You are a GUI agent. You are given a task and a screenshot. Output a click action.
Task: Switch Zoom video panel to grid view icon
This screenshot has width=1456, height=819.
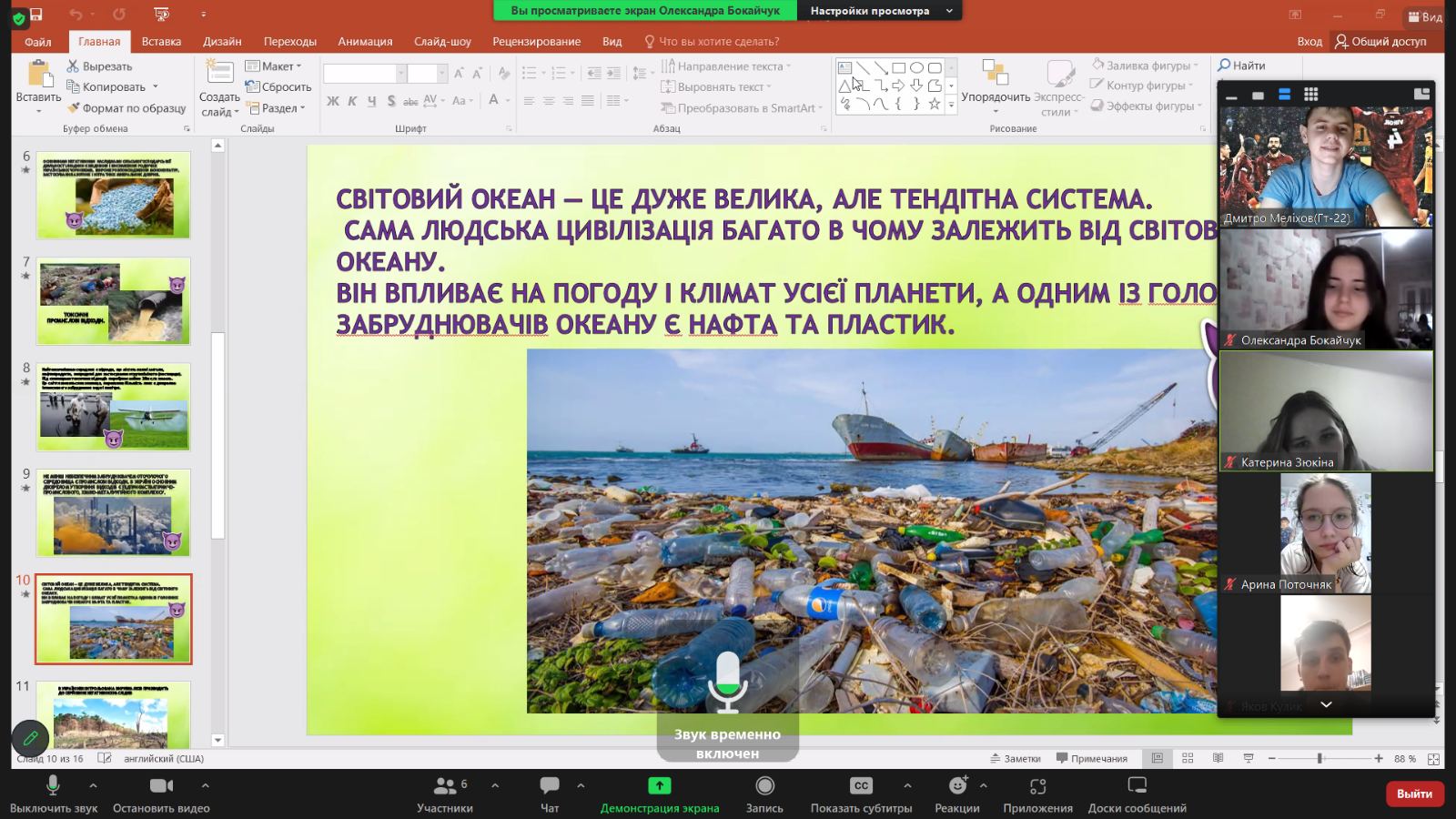click(x=1310, y=95)
